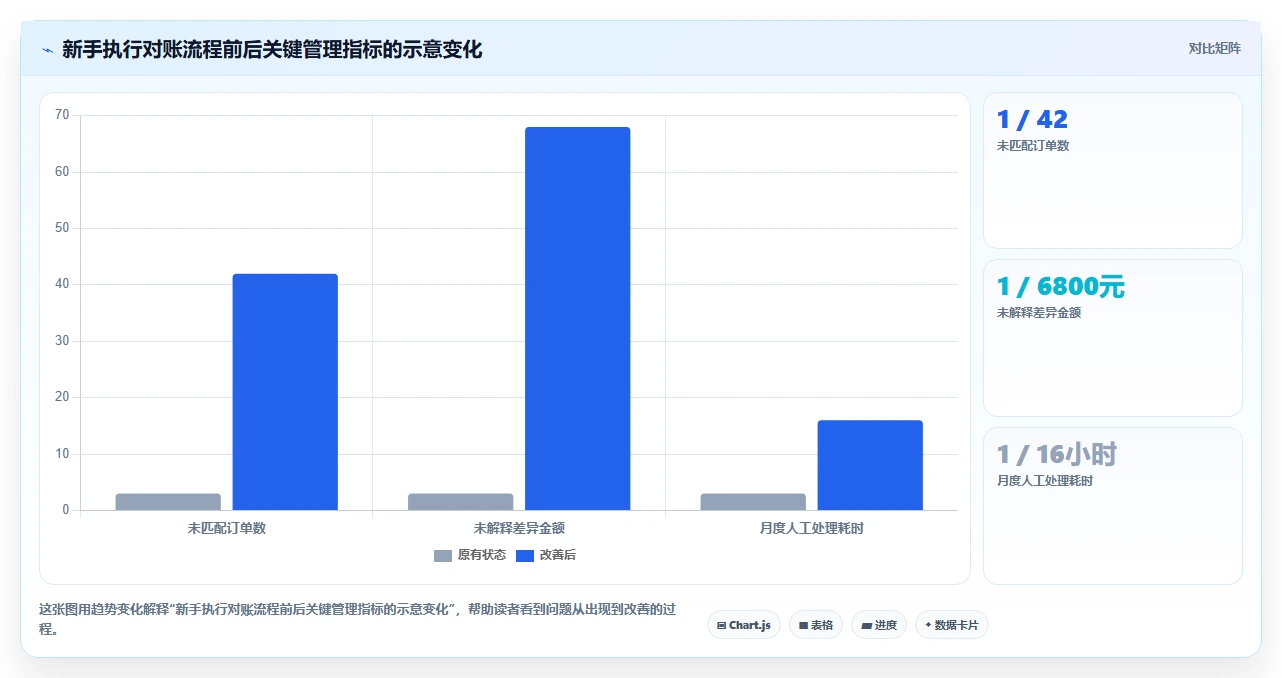The width and height of the screenshot is (1282, 678).
Task: Open the 1 / 42 metric card
Action: [1113, 170]
